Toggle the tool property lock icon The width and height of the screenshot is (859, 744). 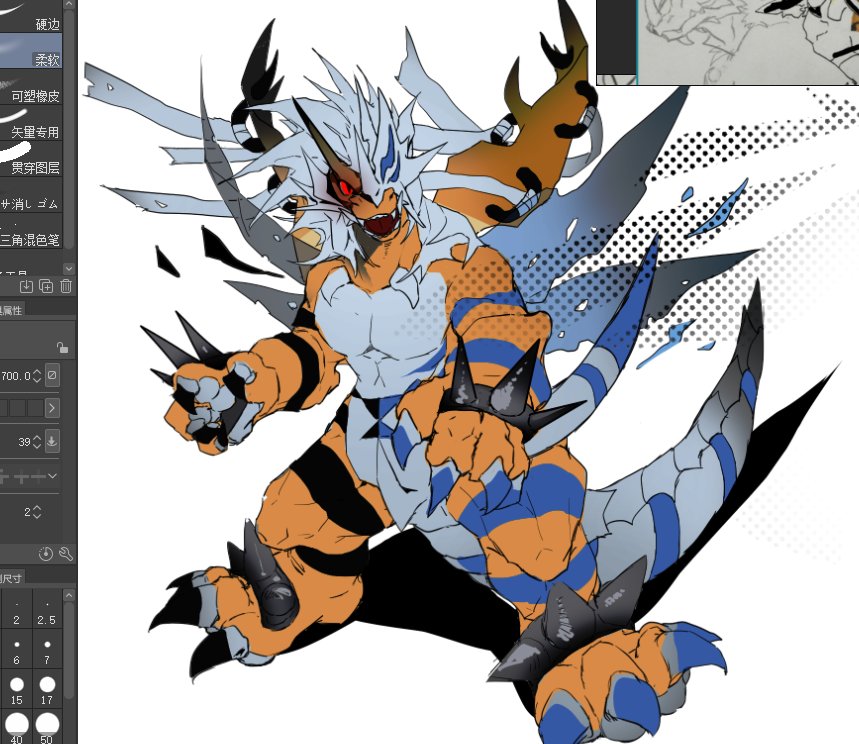[62, 347]
